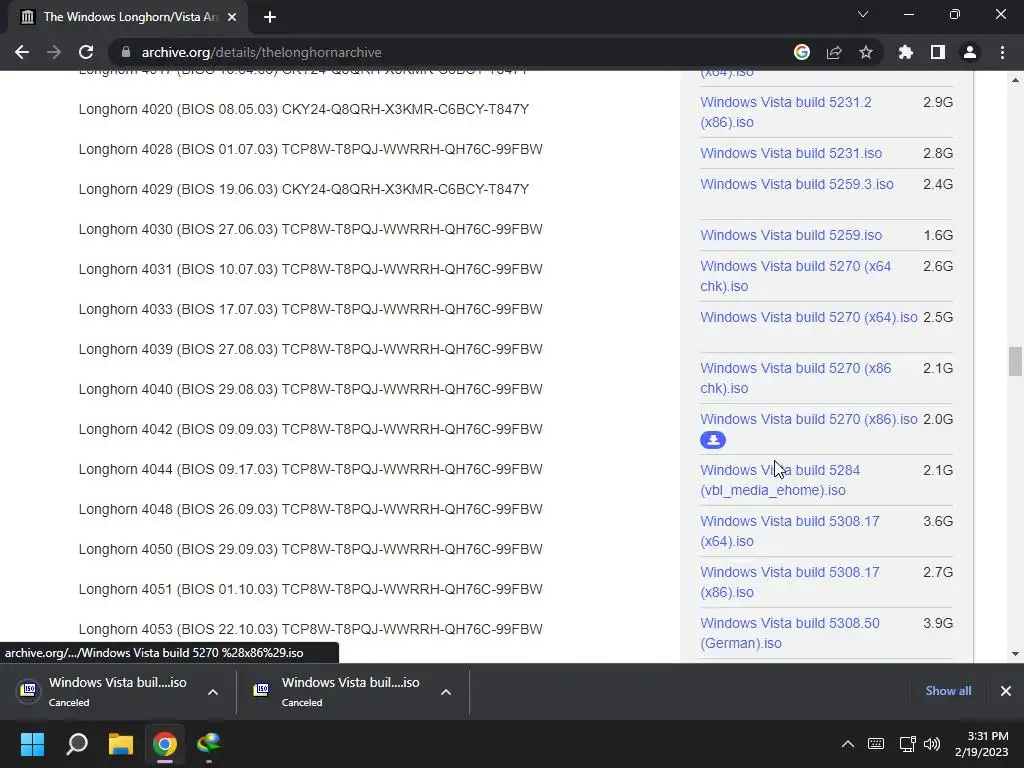Image resolution: width=1024 pixels, height=768 pixels.
Task: Reload the archive.org page
Action: (x=86, y=52)
